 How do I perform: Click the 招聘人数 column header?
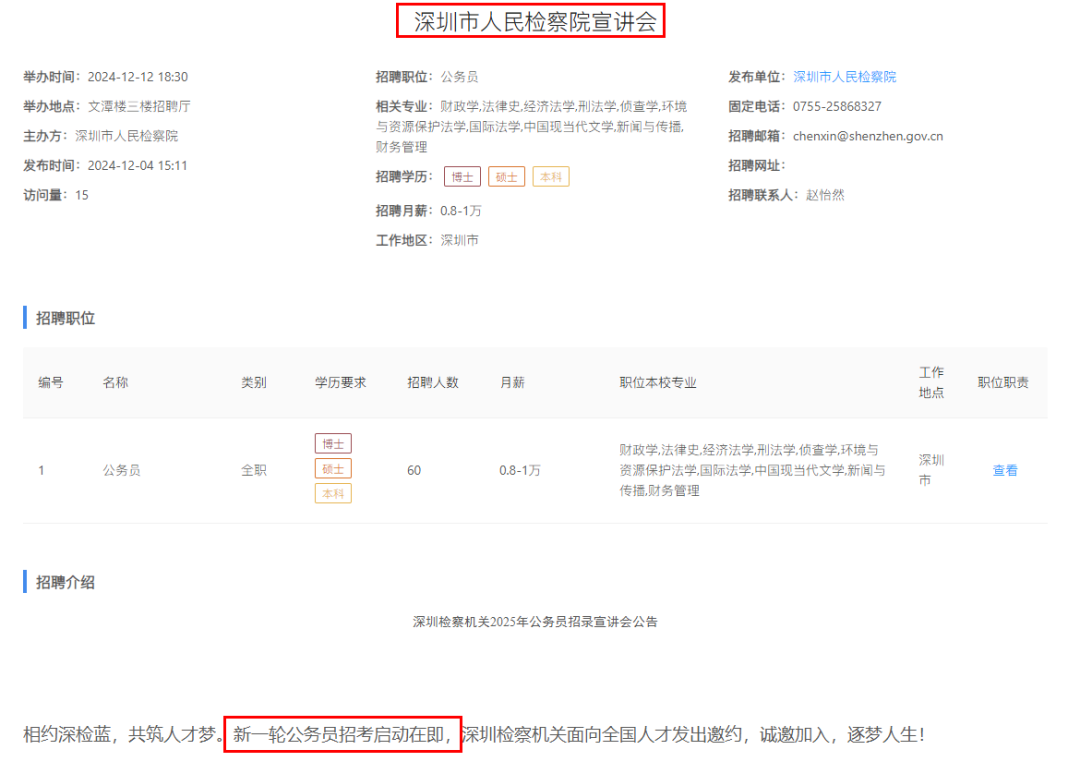(x=433, y=383)
